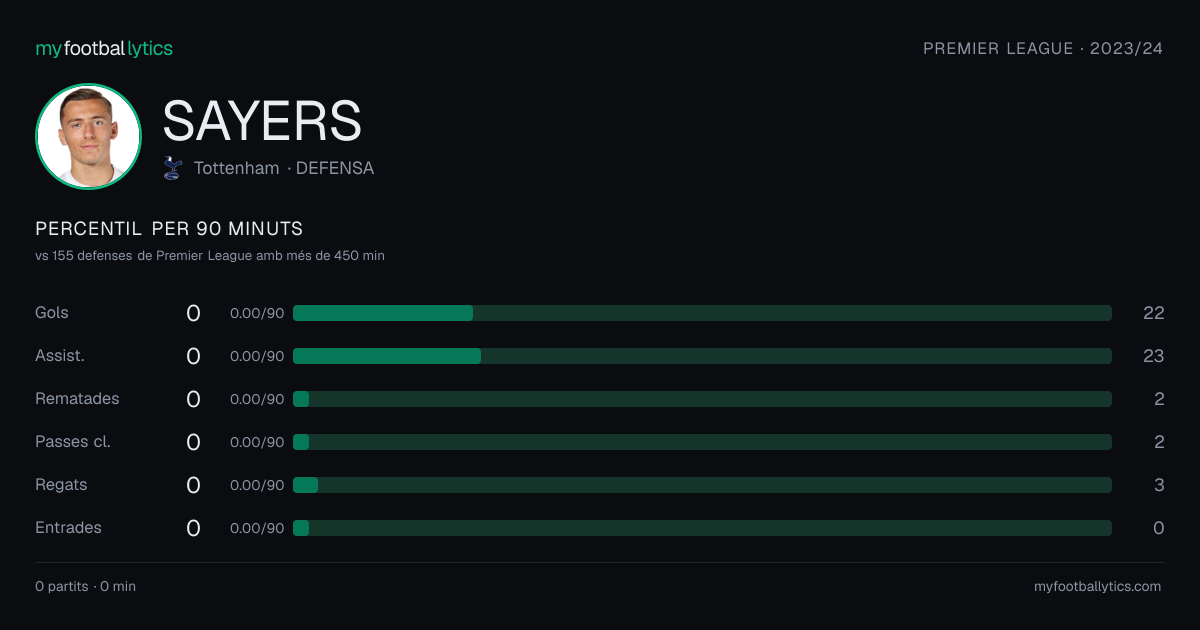Open the myfootballytics.com footer link
1200x630 pixels.
pos(1097,586)
